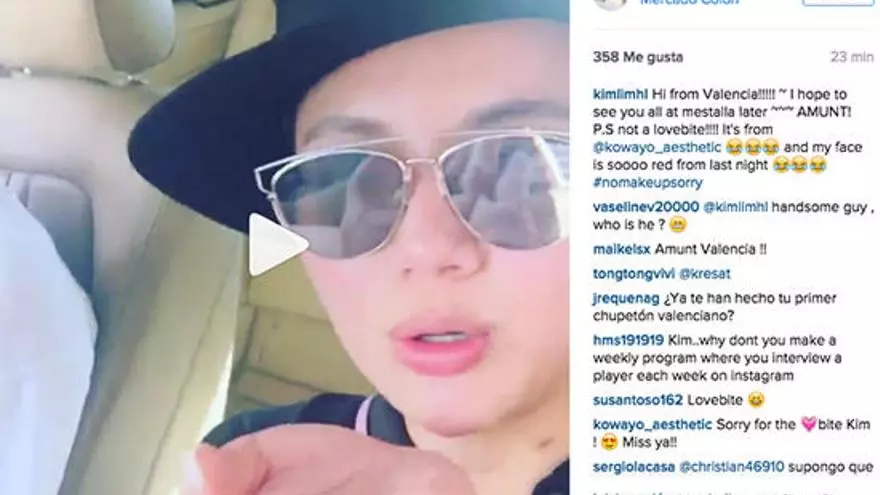Open the poster's round profile avatar

click(x=610, y=3)
